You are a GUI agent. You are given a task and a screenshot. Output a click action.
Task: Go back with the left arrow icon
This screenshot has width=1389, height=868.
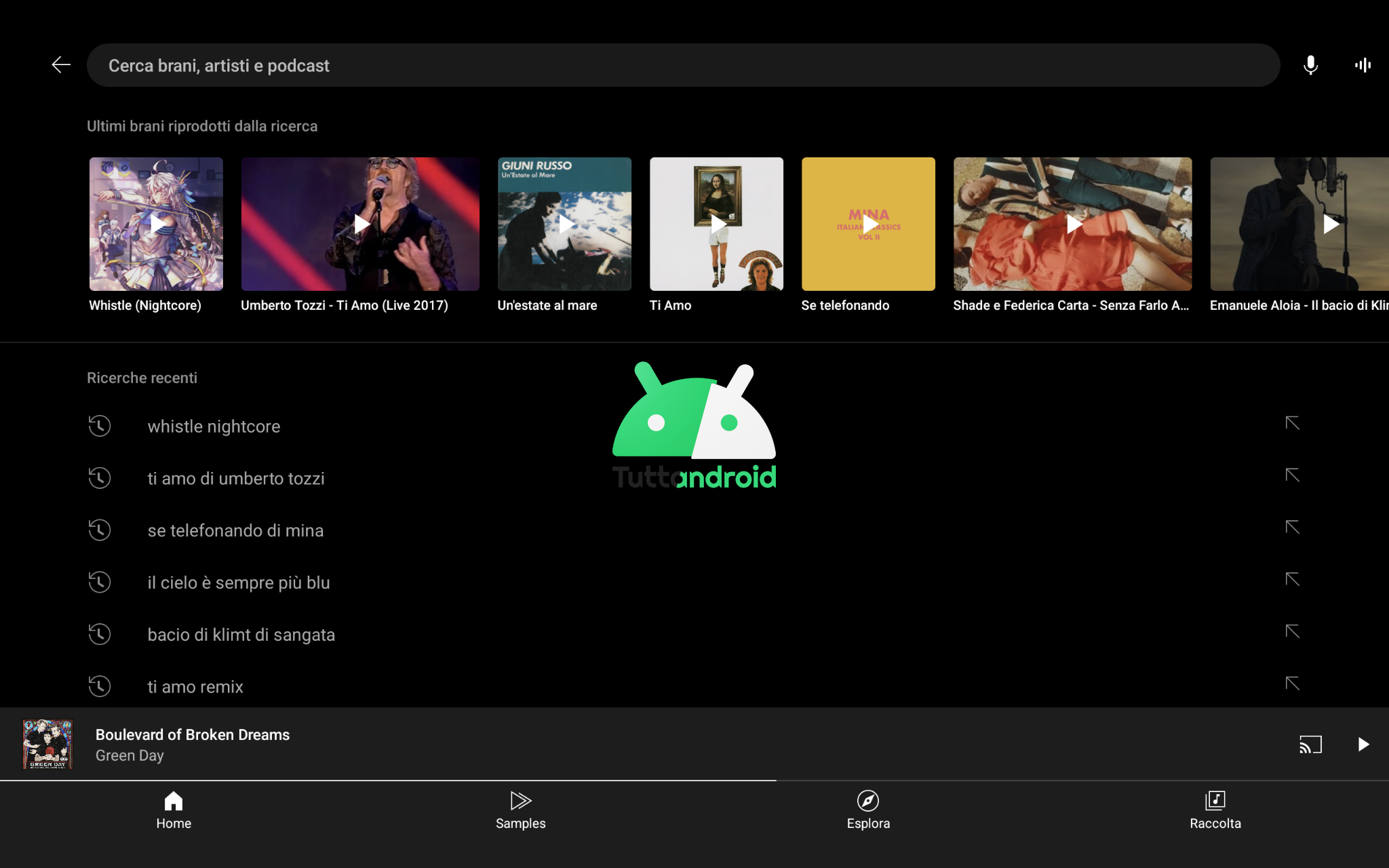point(61,65)
